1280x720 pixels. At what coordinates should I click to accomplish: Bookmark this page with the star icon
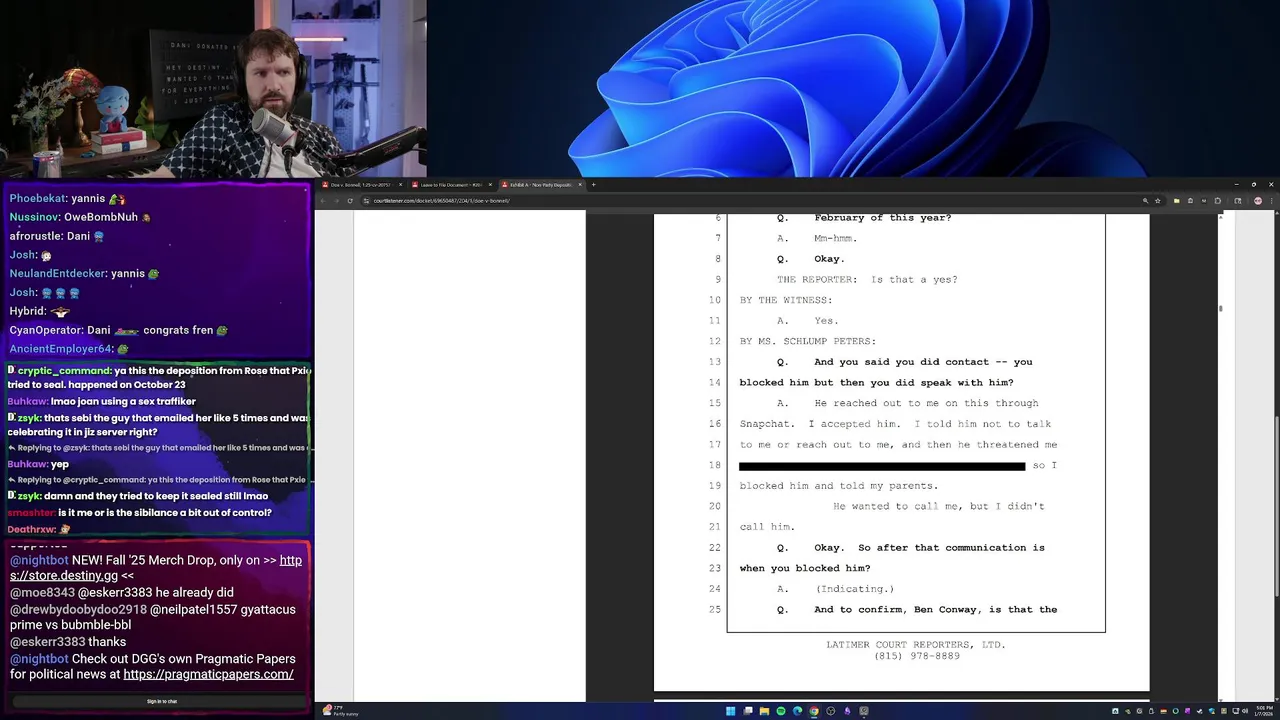click(1159, 200)
